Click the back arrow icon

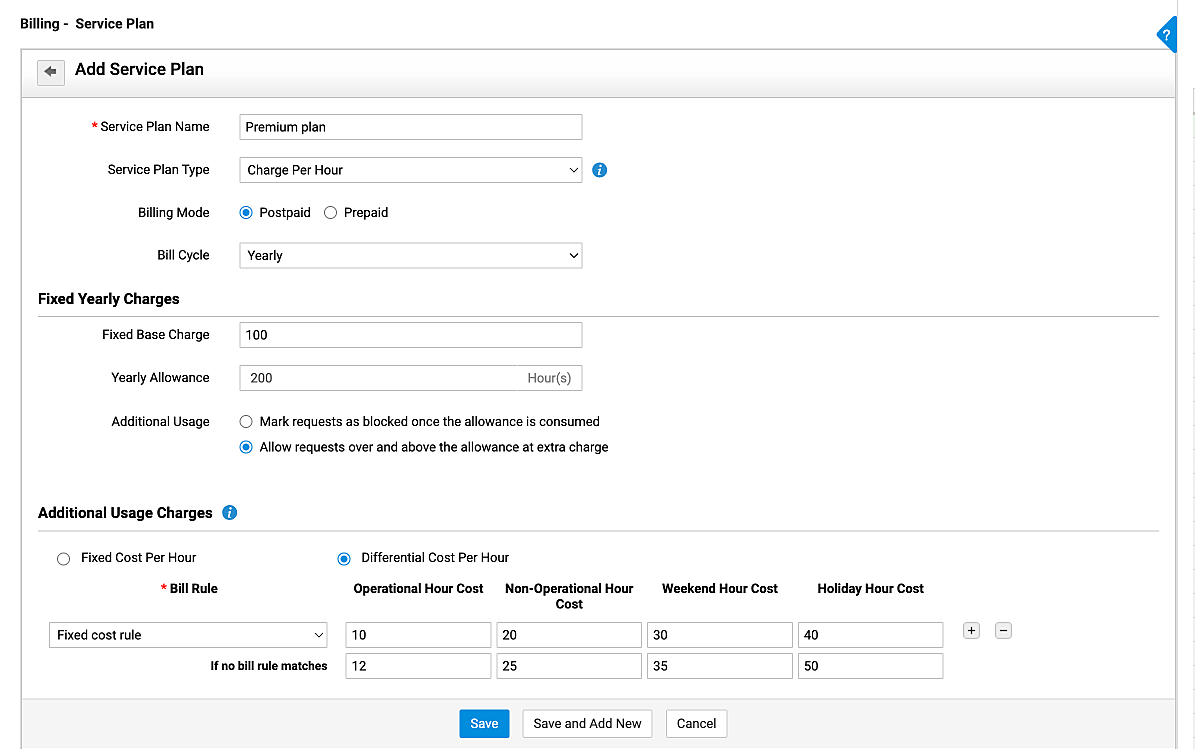[x=50, y=72]
